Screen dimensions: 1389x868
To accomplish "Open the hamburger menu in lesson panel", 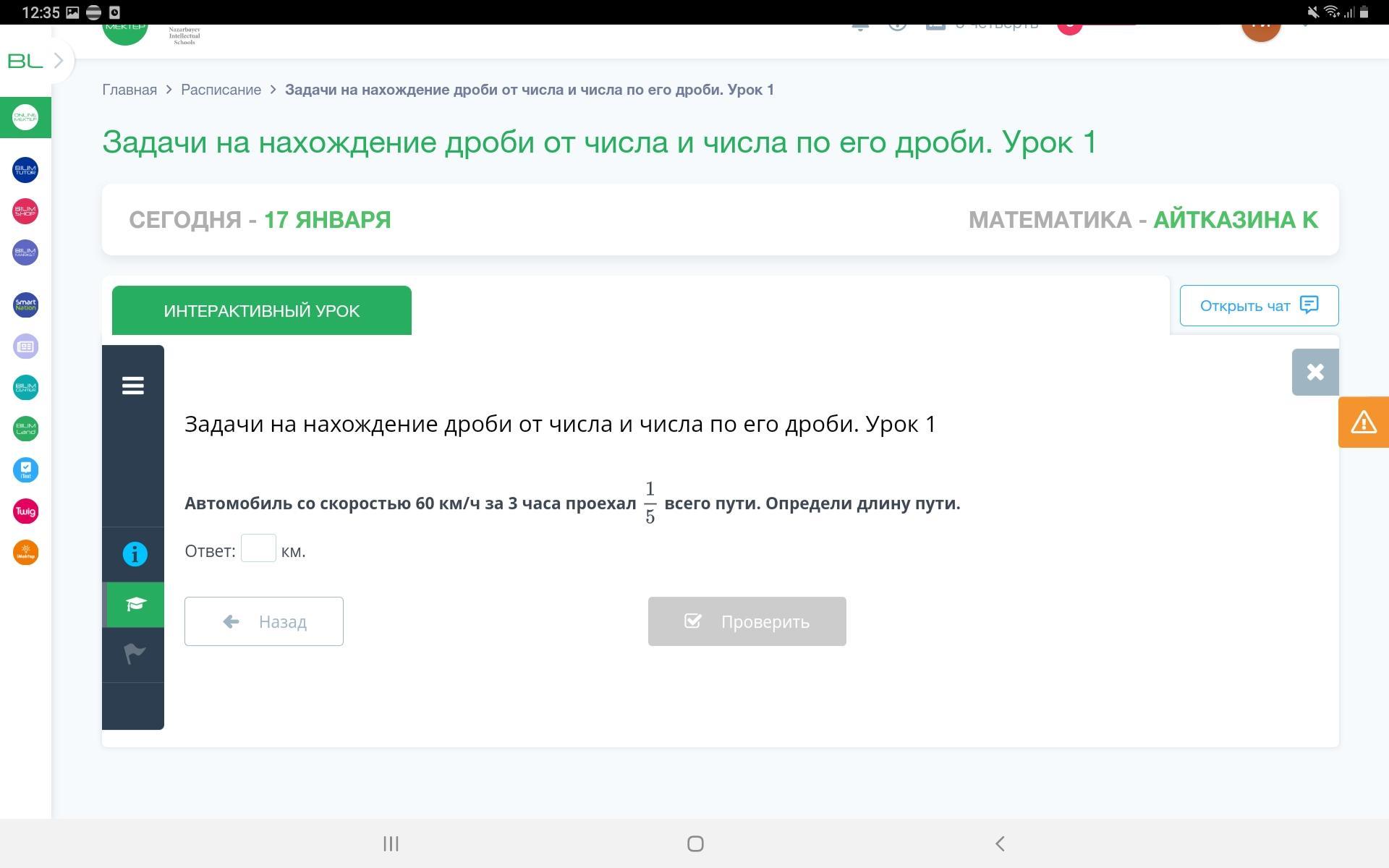I will point(133,386).
